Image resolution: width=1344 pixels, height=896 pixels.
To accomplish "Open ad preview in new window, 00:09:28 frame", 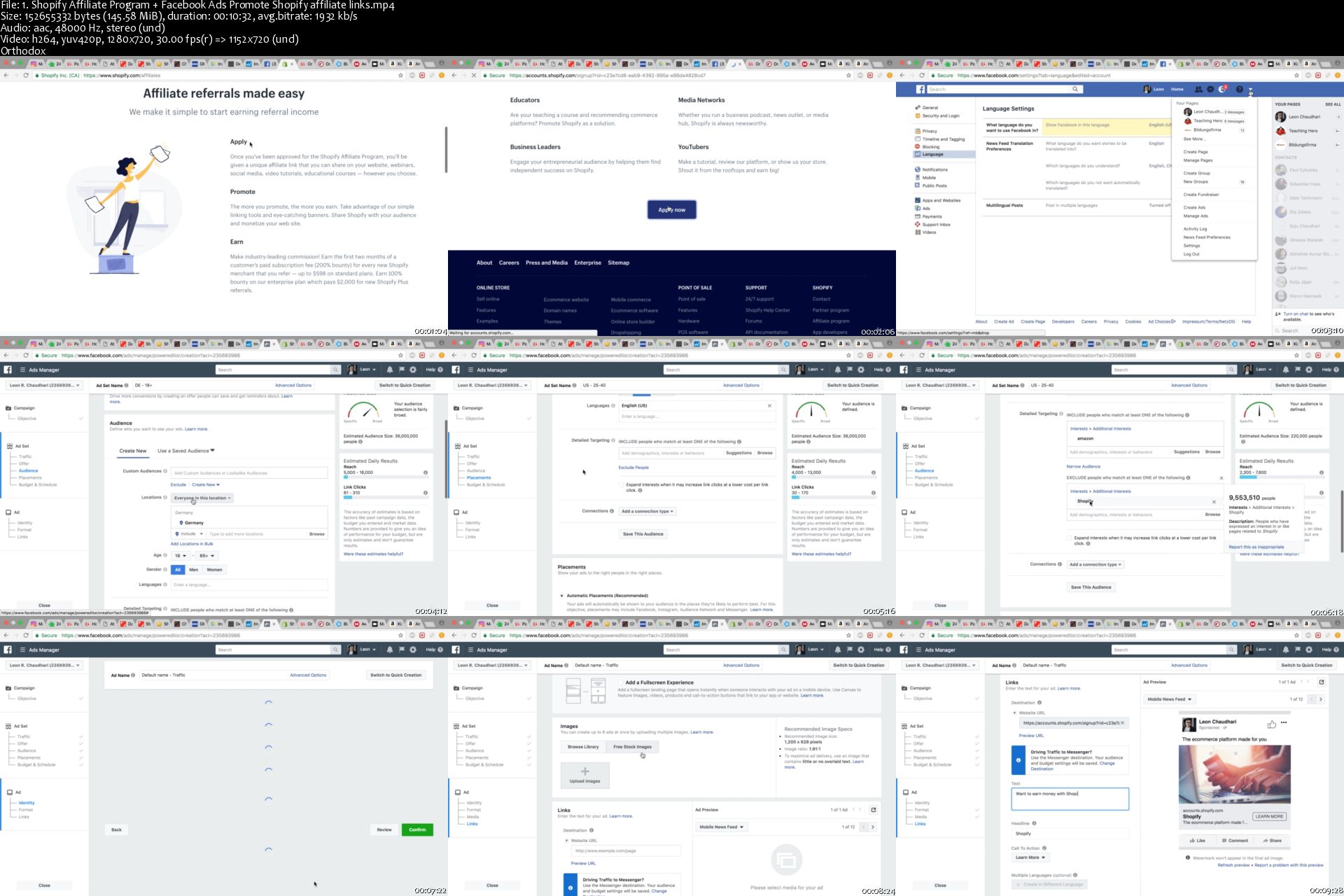I will coord(1322,682).
